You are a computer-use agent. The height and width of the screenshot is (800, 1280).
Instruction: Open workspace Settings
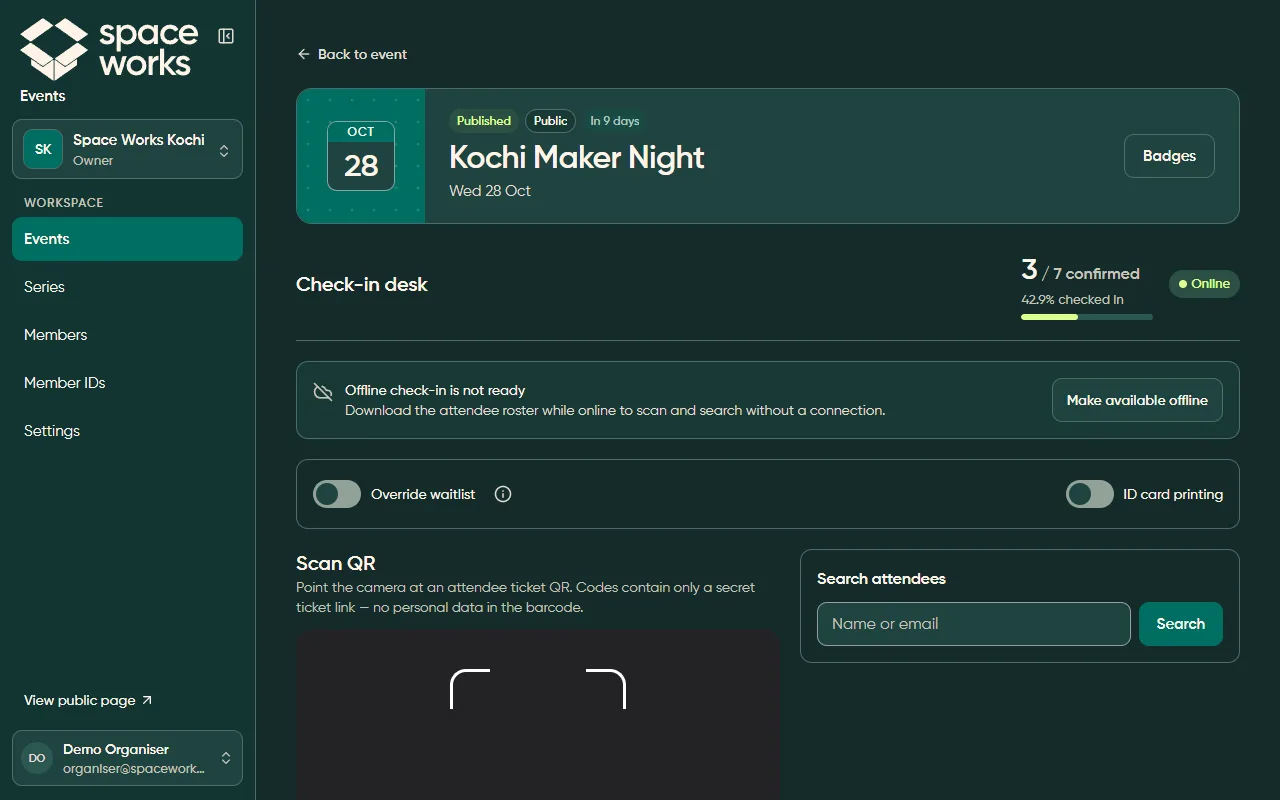coord(127,431)
